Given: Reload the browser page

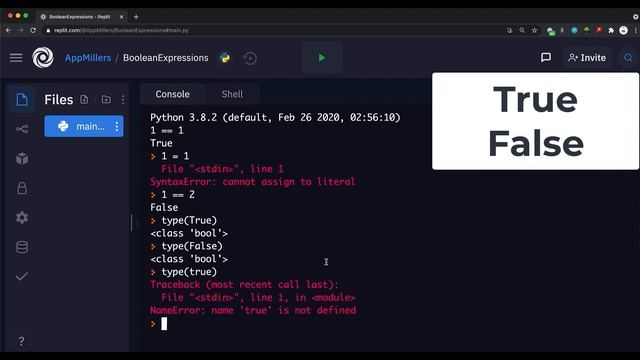Looking at the screenshot, I should coord(33,30).
